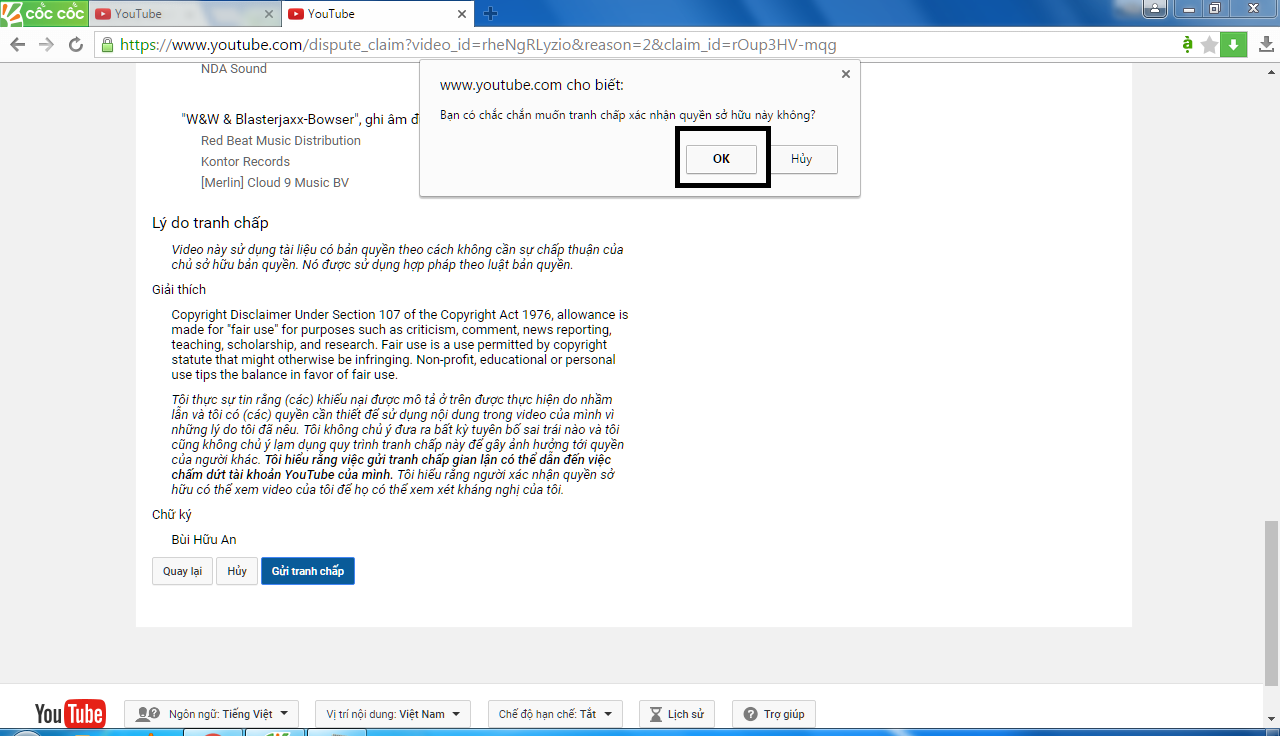Screen dimensions: 1280x736
Task: Click the dialog question 'Bạn có chắc chắn...'
Action: tap(628, 115)
